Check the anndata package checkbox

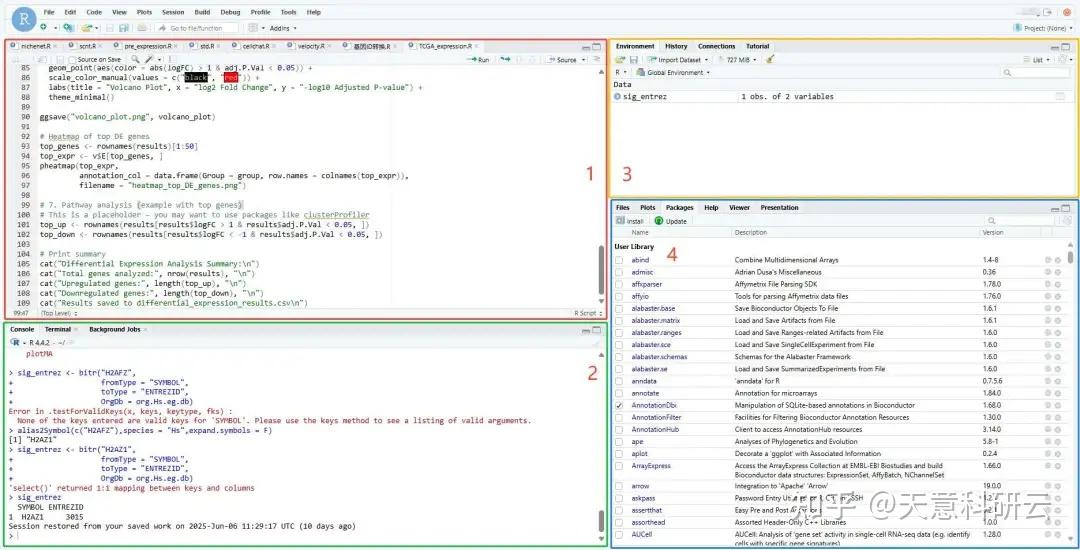[x=619, y=381]
